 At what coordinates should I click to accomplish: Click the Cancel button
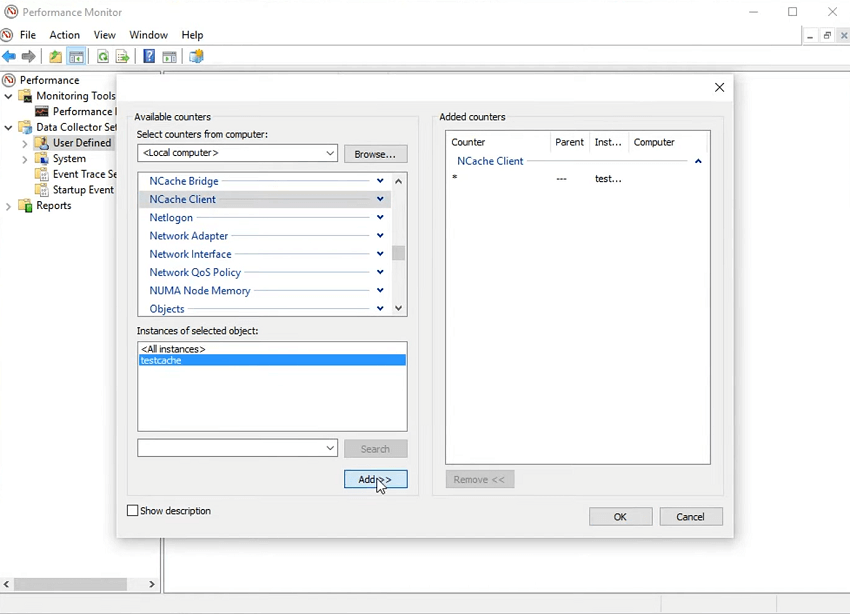tap(691, 516)
